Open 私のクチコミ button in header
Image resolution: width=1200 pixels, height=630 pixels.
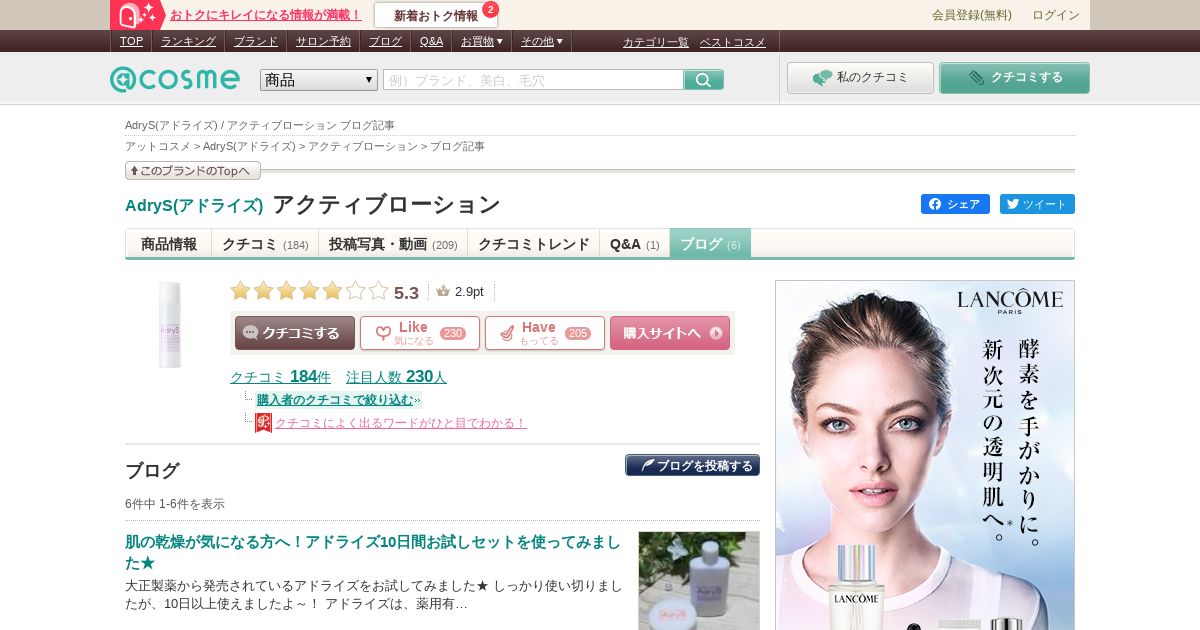click(860, 78)
